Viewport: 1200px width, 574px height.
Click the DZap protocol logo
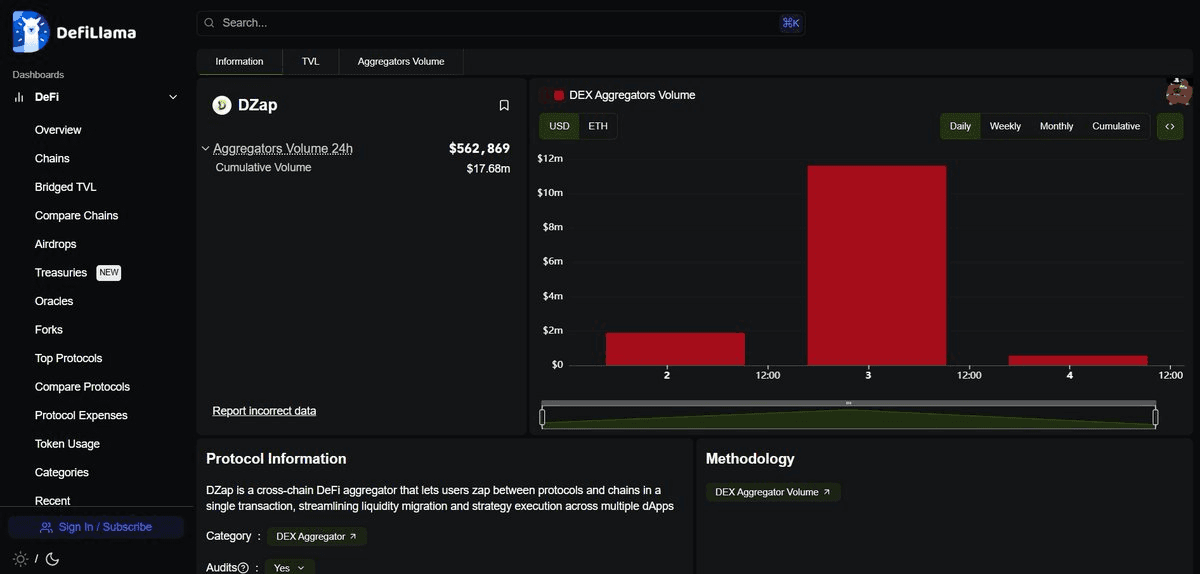pos(222,105)
